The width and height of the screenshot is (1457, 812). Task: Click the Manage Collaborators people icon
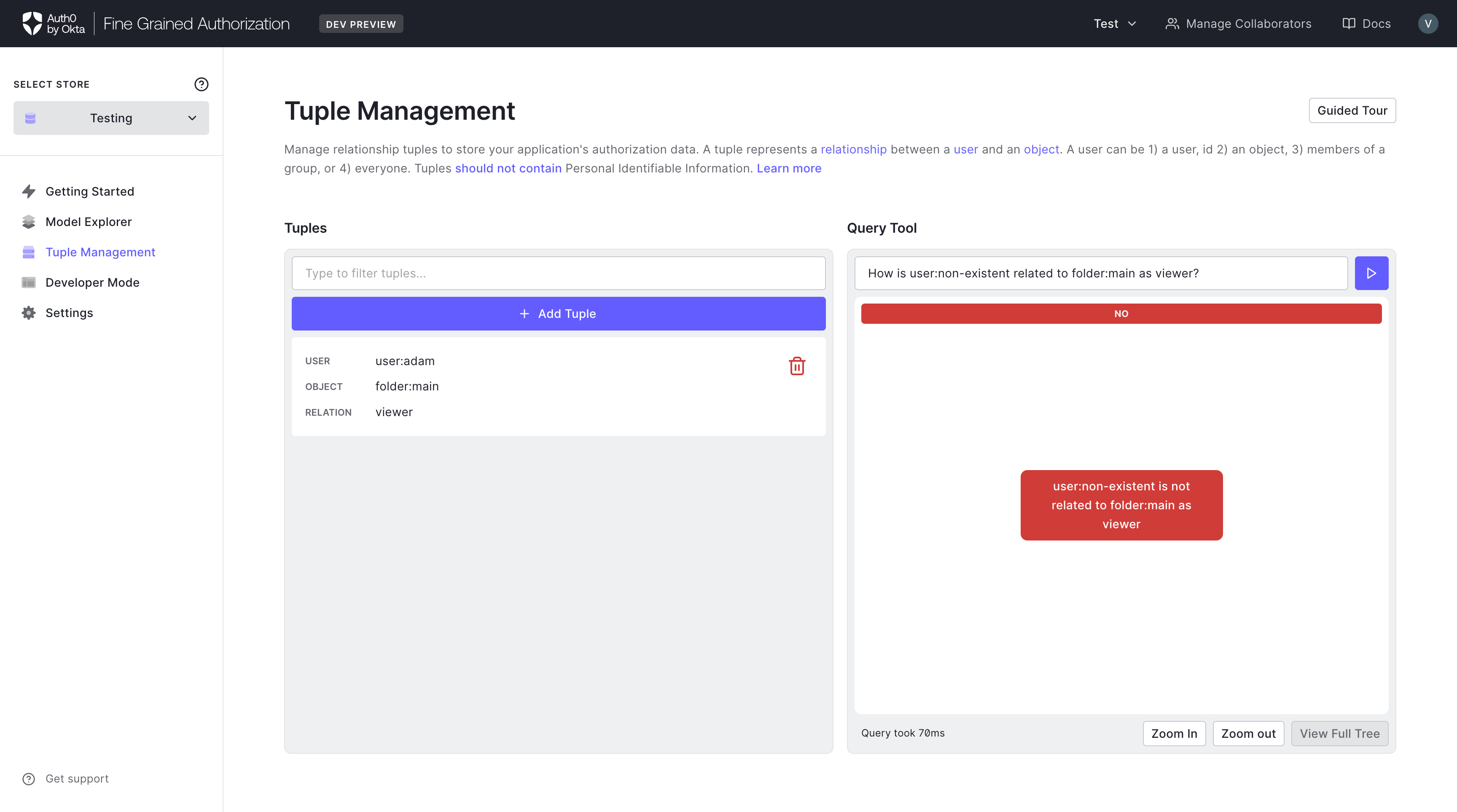pos(1172,24)
